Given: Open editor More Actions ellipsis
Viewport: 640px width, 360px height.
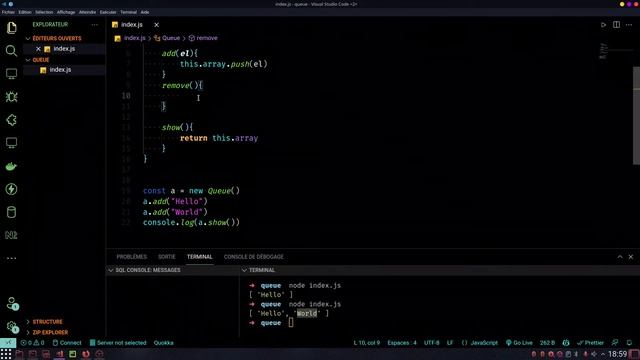Looking at the screenshot, I should point(629,25).
